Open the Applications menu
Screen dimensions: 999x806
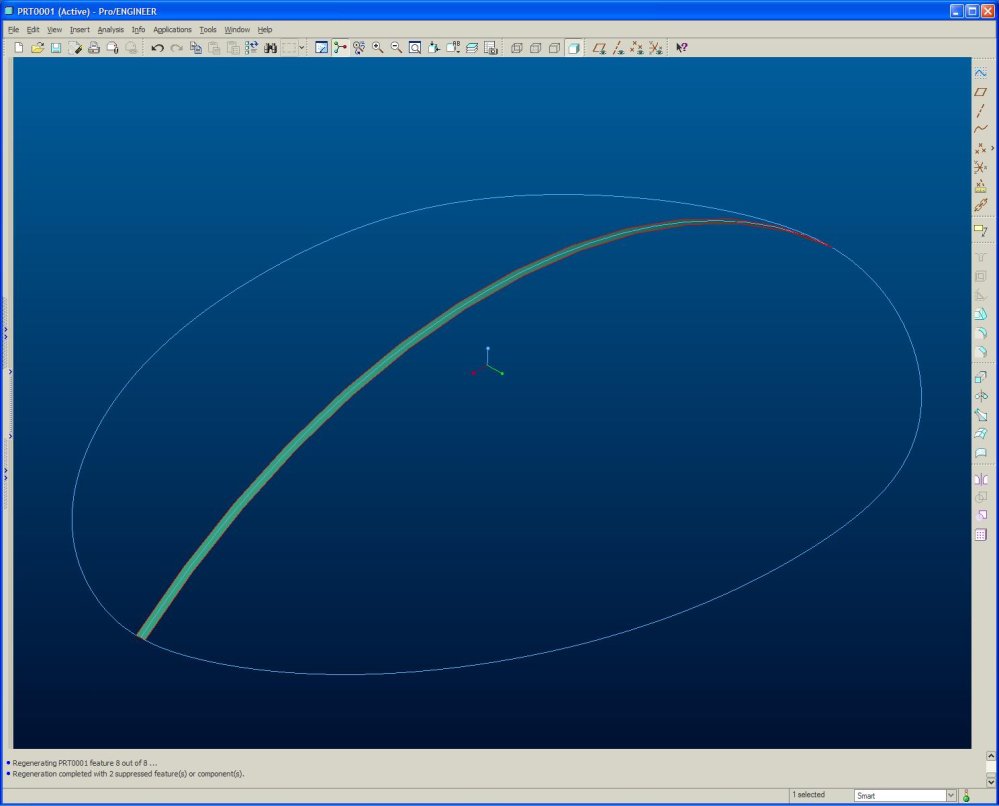(172, 30)
